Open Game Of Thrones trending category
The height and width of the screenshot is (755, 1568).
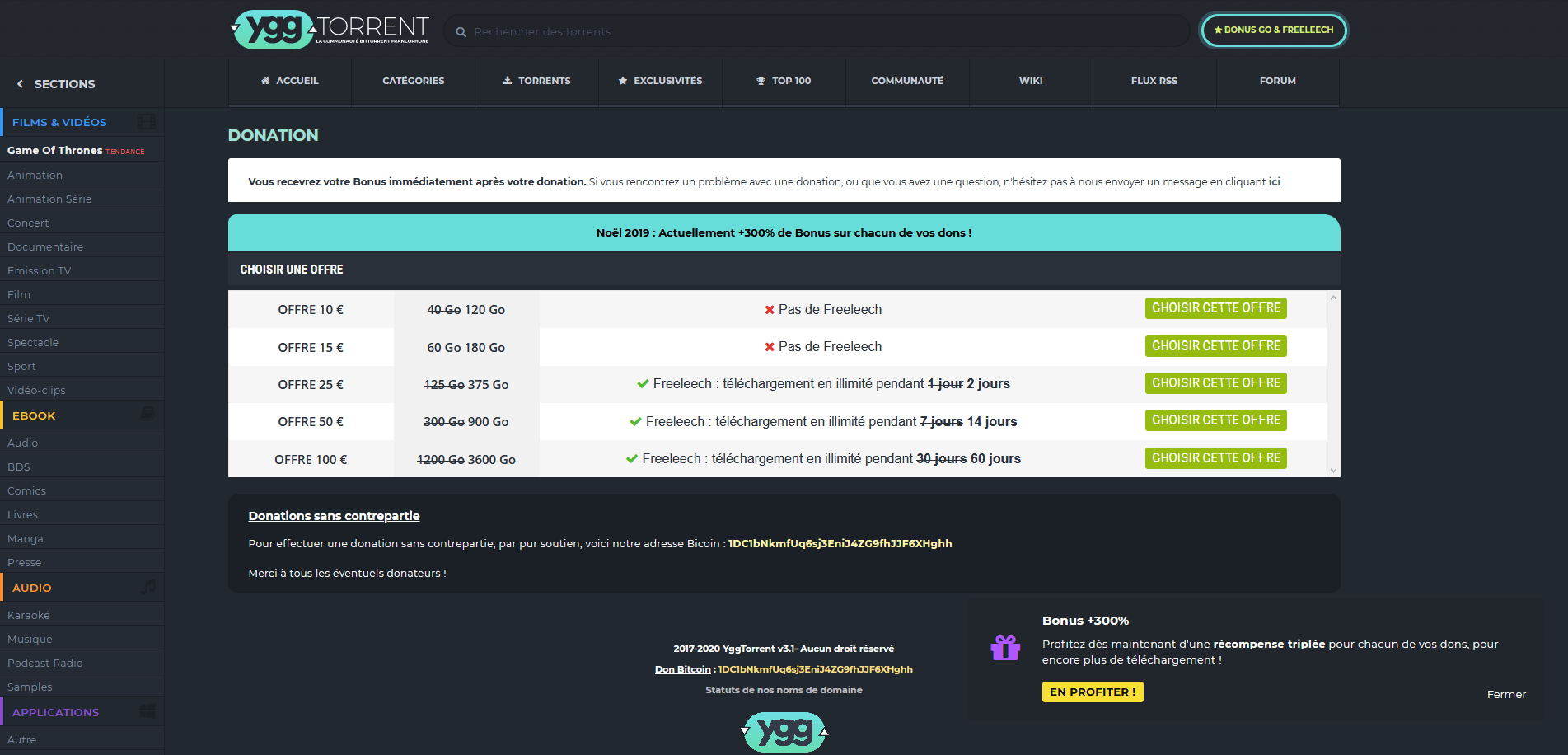click(x=55, y=151)
